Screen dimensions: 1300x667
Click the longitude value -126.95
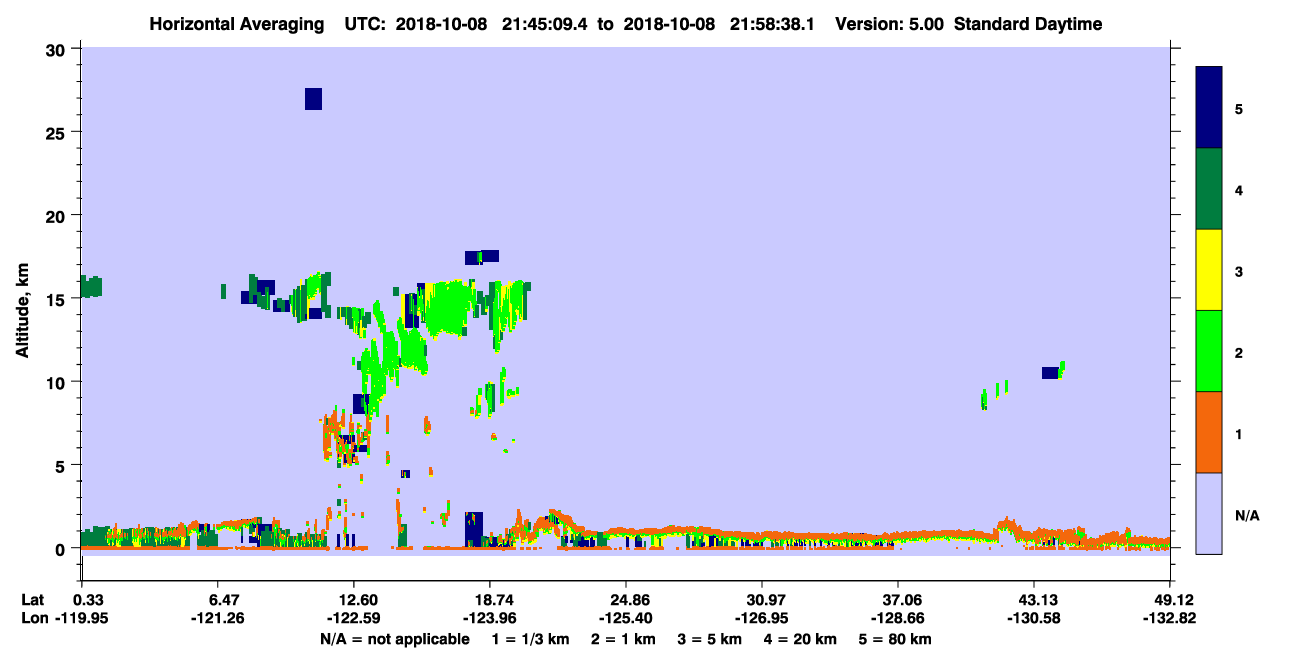(762, 619)
